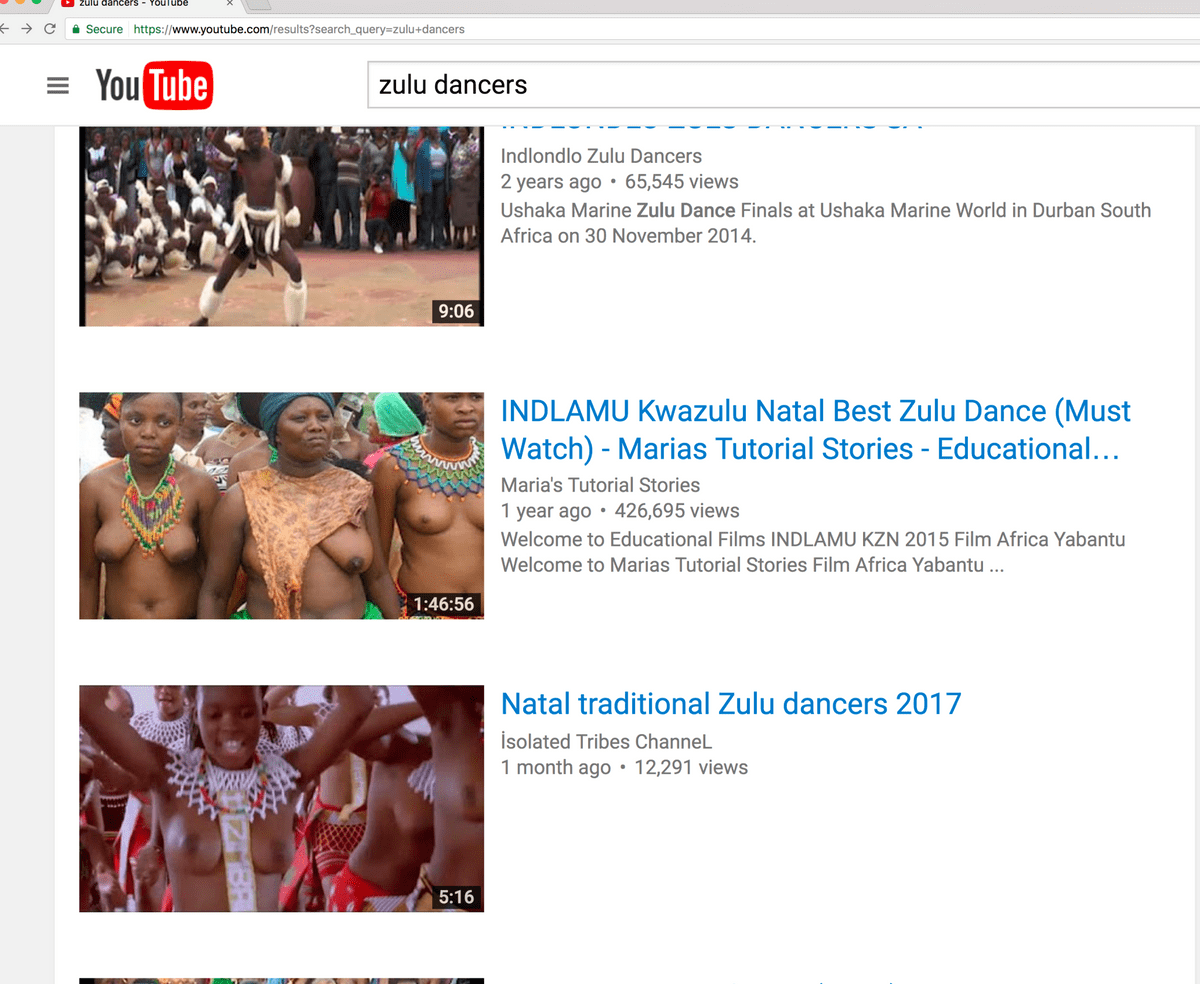
Task: Close the 'zulu dancers - YouTube' tab
Action: (x=229, y=3)
